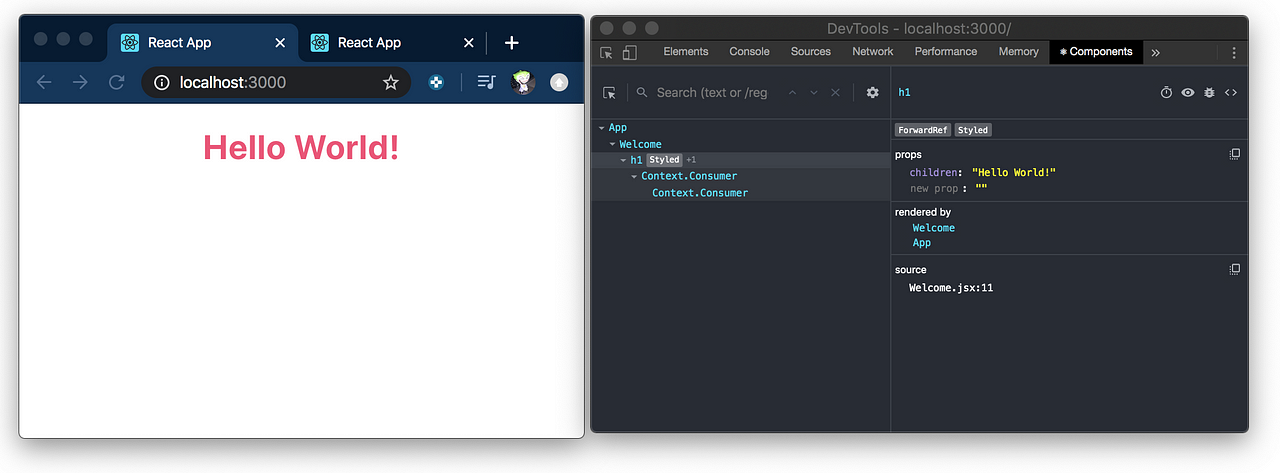Click the Welcome.jsx:11 source location
1280x473 pixels.
[x=950, y=288]
